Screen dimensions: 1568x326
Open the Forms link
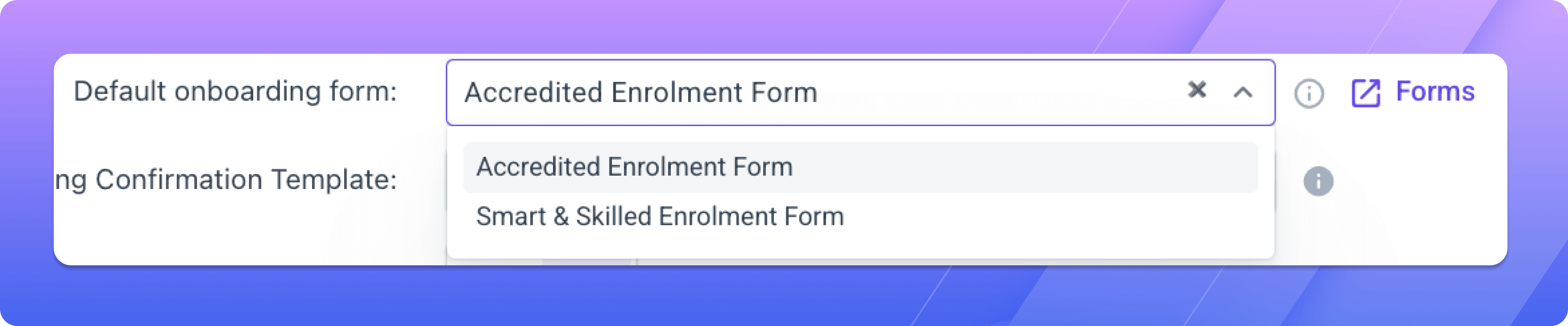pyautogui.click(x=1435, y=91)
